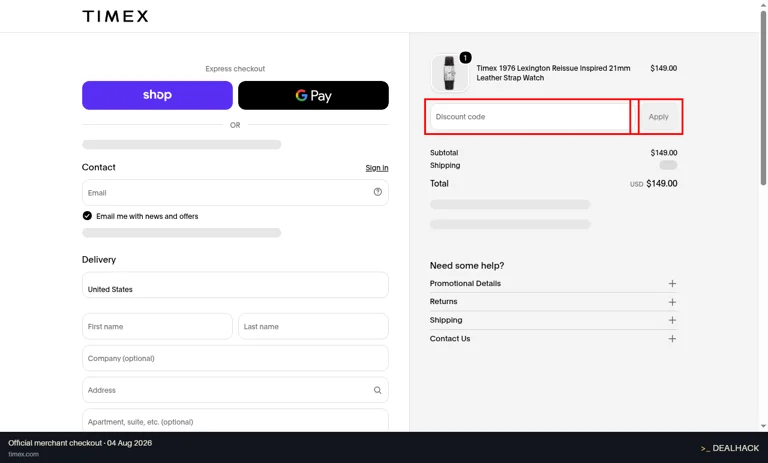Click the Timex logo in the header
768x463 pixels.
point(115,16)
